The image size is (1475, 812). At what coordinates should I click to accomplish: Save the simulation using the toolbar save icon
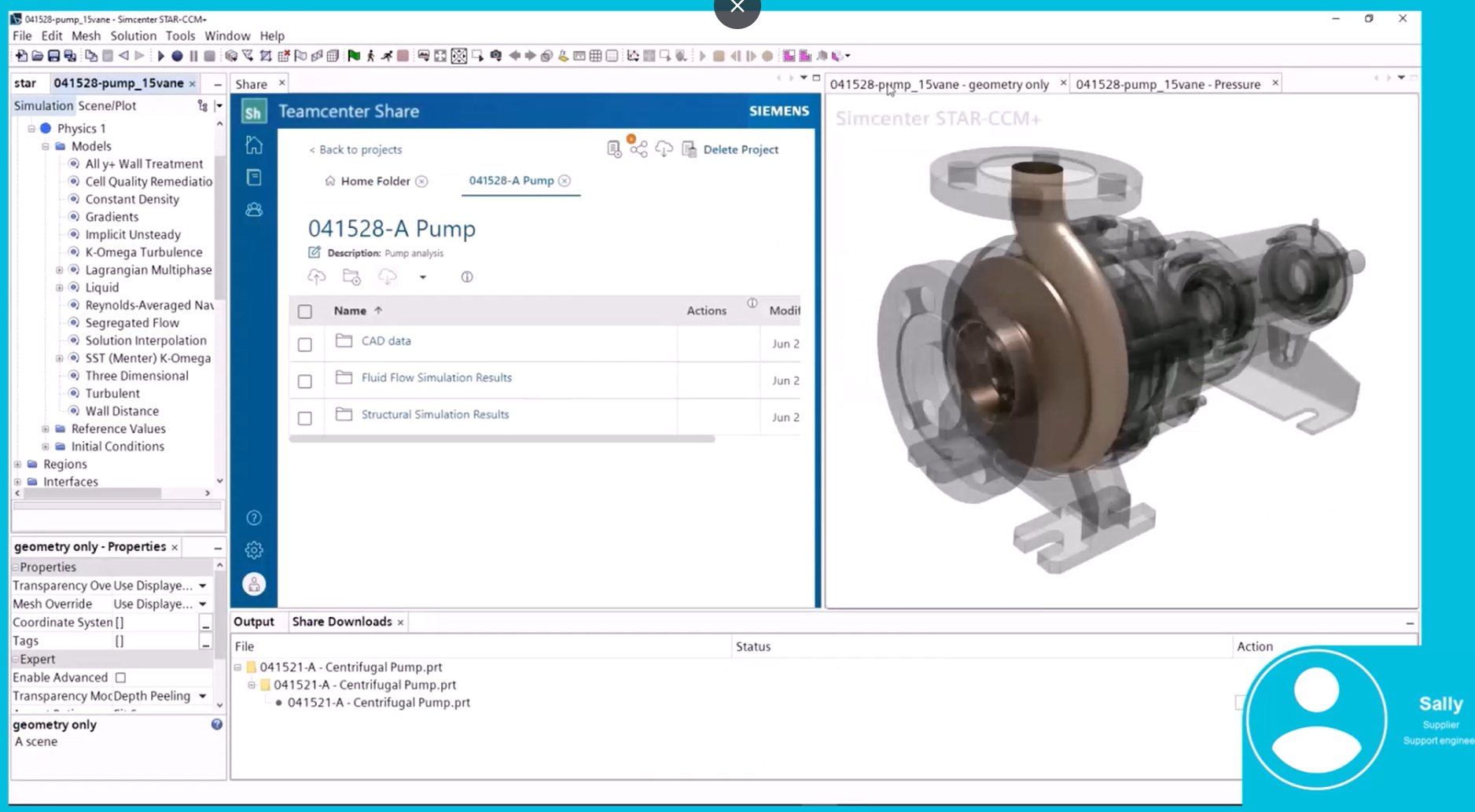coord(53,56)
